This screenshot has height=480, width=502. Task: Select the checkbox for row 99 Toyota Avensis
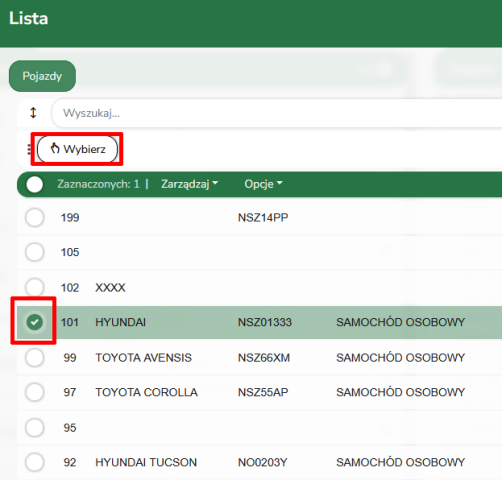pos(35,358)
